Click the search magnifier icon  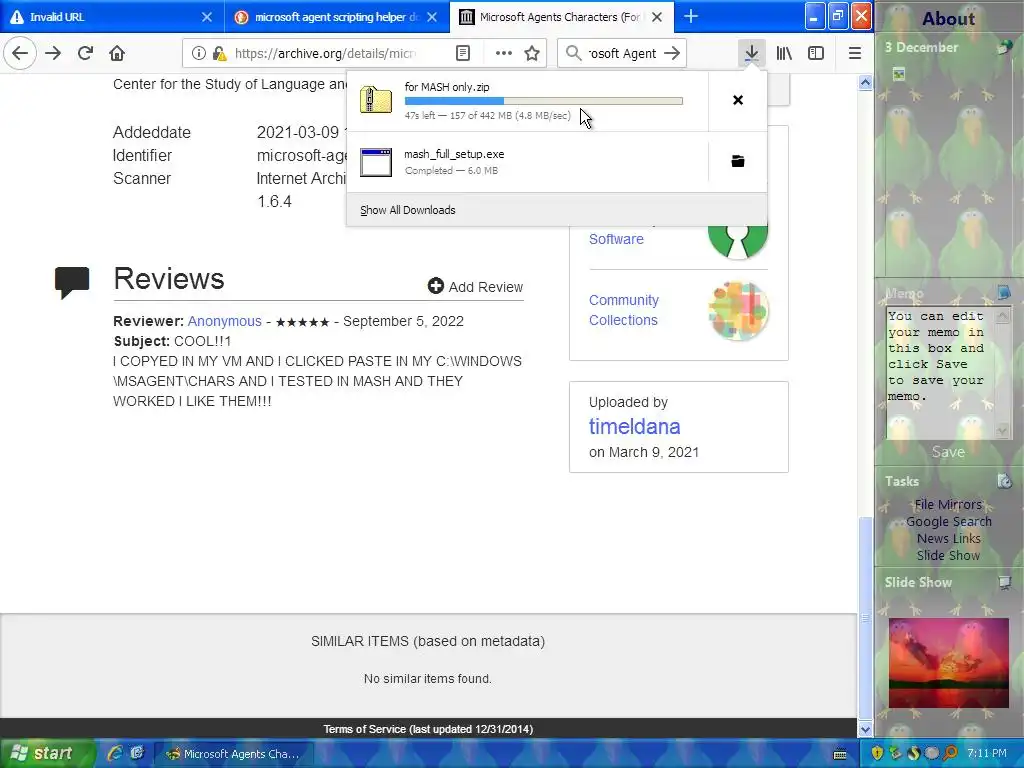(x=573, y=54)
